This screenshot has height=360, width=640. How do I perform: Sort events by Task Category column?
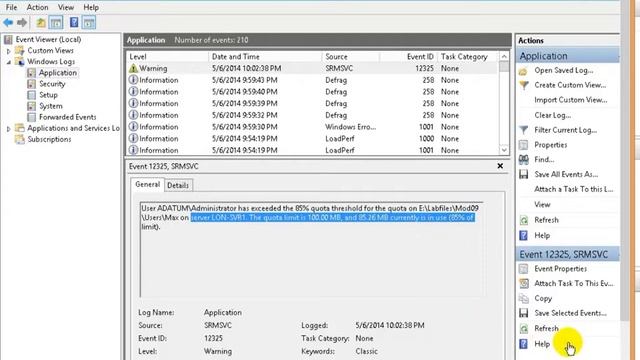click(x=468, y=57)
